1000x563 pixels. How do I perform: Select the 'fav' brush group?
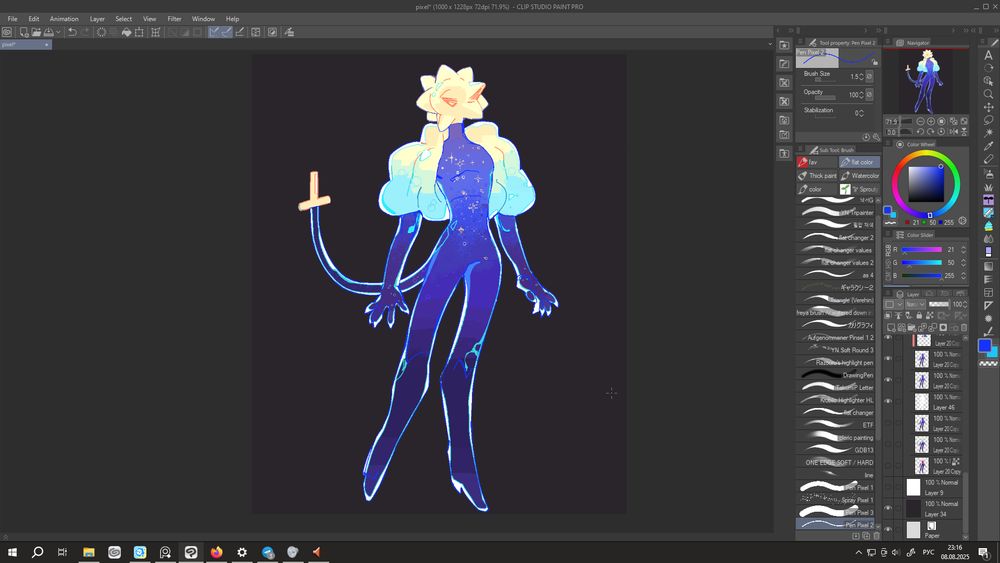(817, 162)
